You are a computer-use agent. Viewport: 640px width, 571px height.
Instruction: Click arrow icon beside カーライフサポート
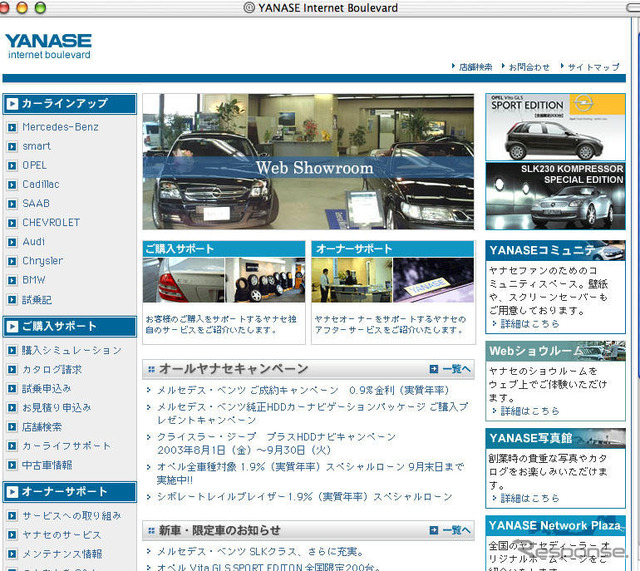12,446
